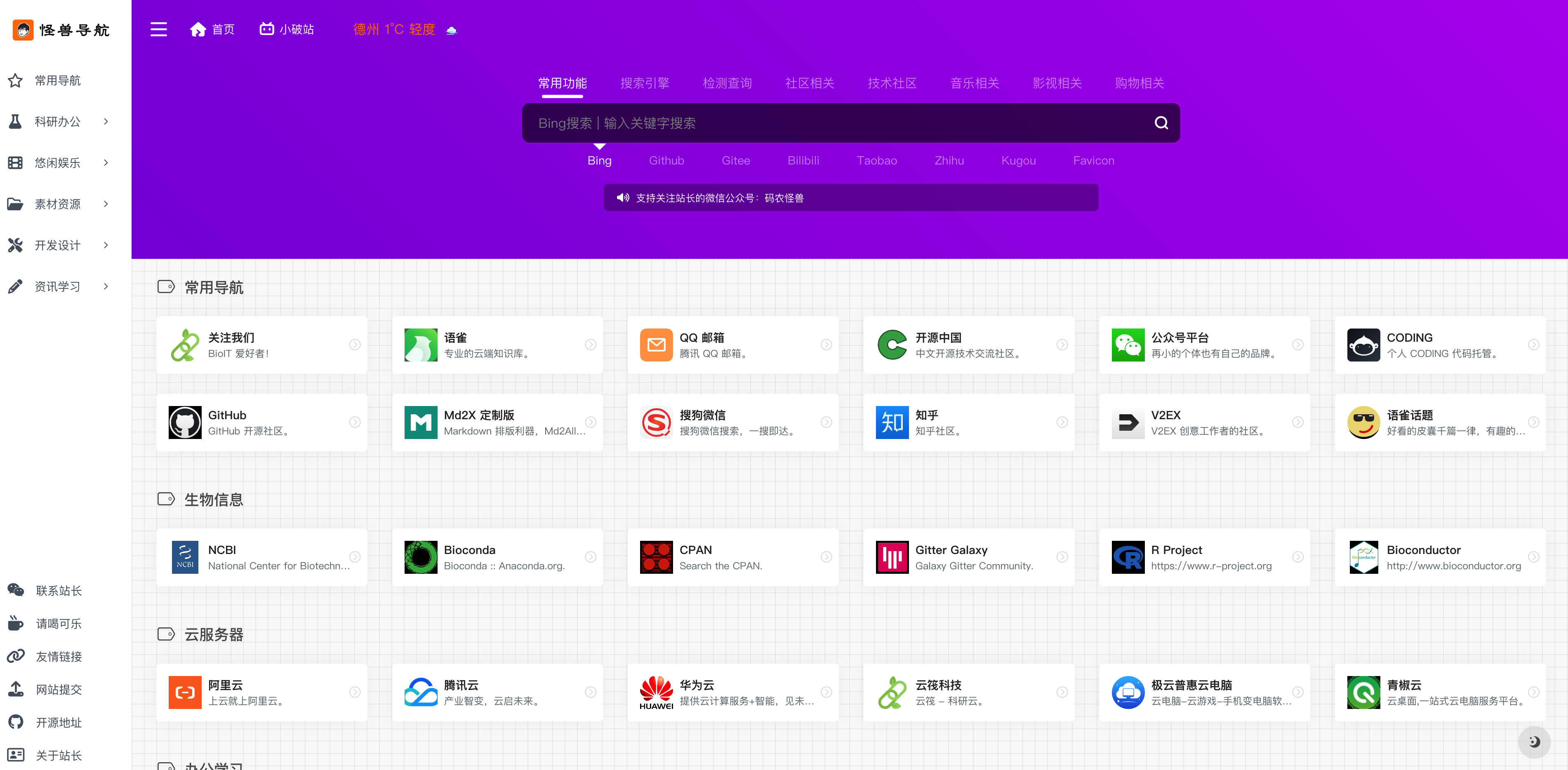This screenshot has height=770, width=1568.
Task: Switch to the 搜索引擎 tab
Action: pos(645,83)
